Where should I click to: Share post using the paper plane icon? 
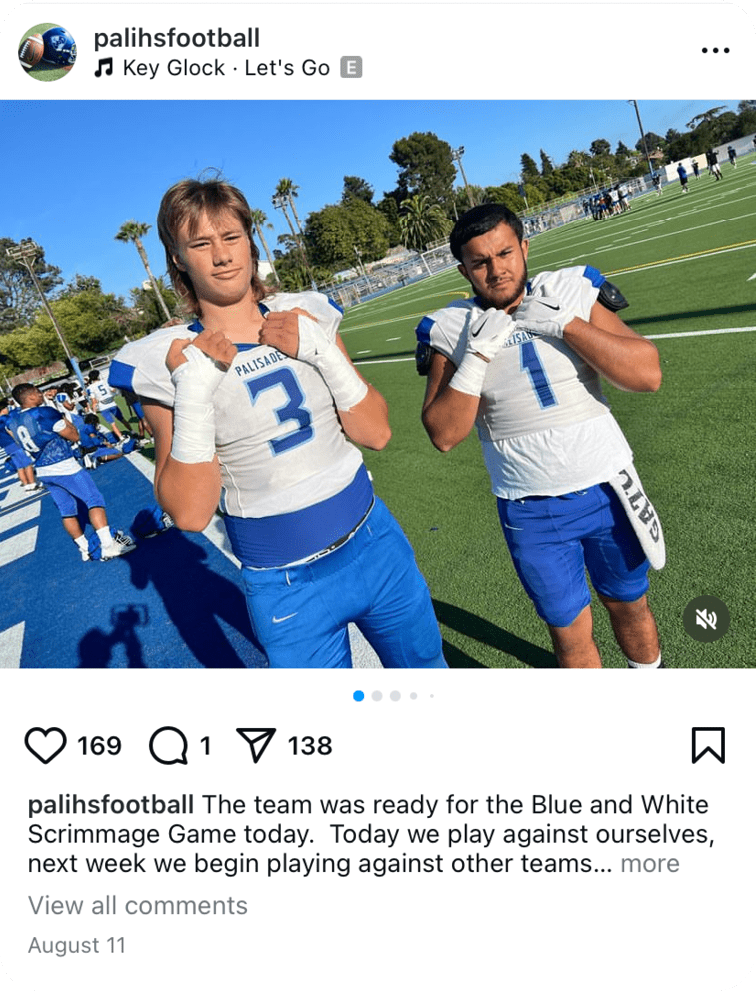coord(256,746)
